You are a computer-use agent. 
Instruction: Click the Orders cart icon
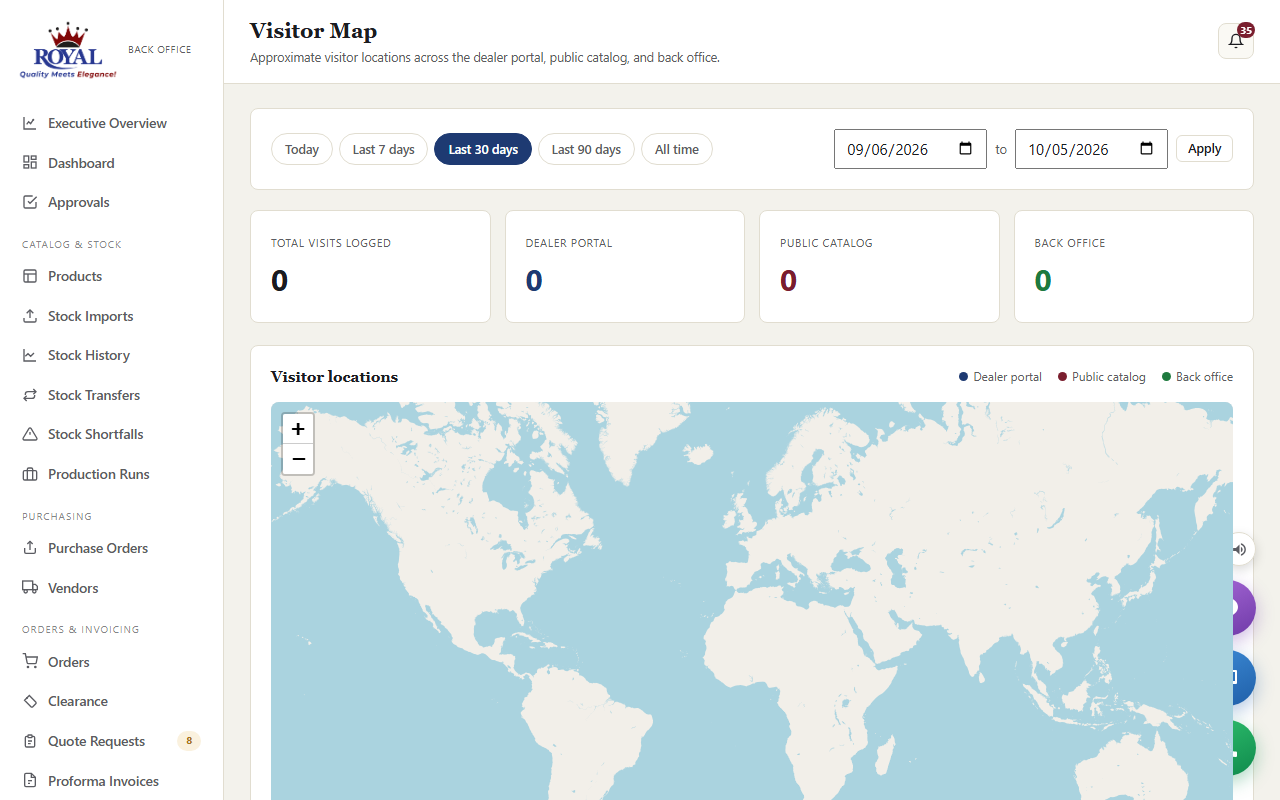(30, 662)
